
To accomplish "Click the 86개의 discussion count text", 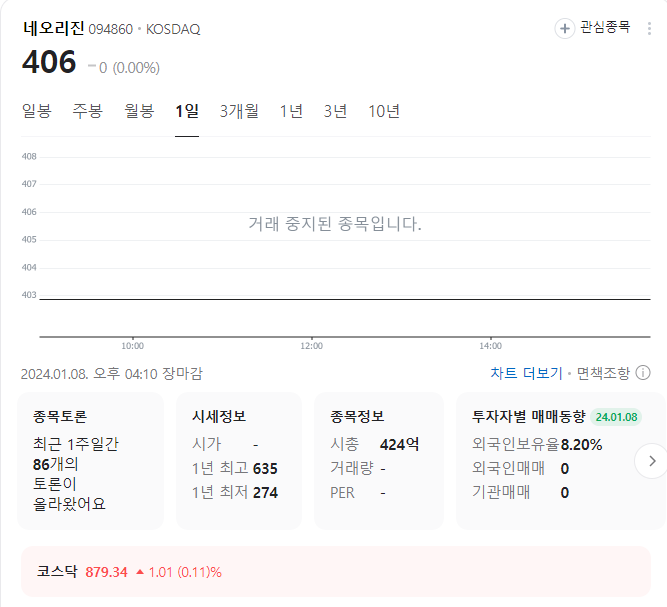I will (x=56, y=464).
